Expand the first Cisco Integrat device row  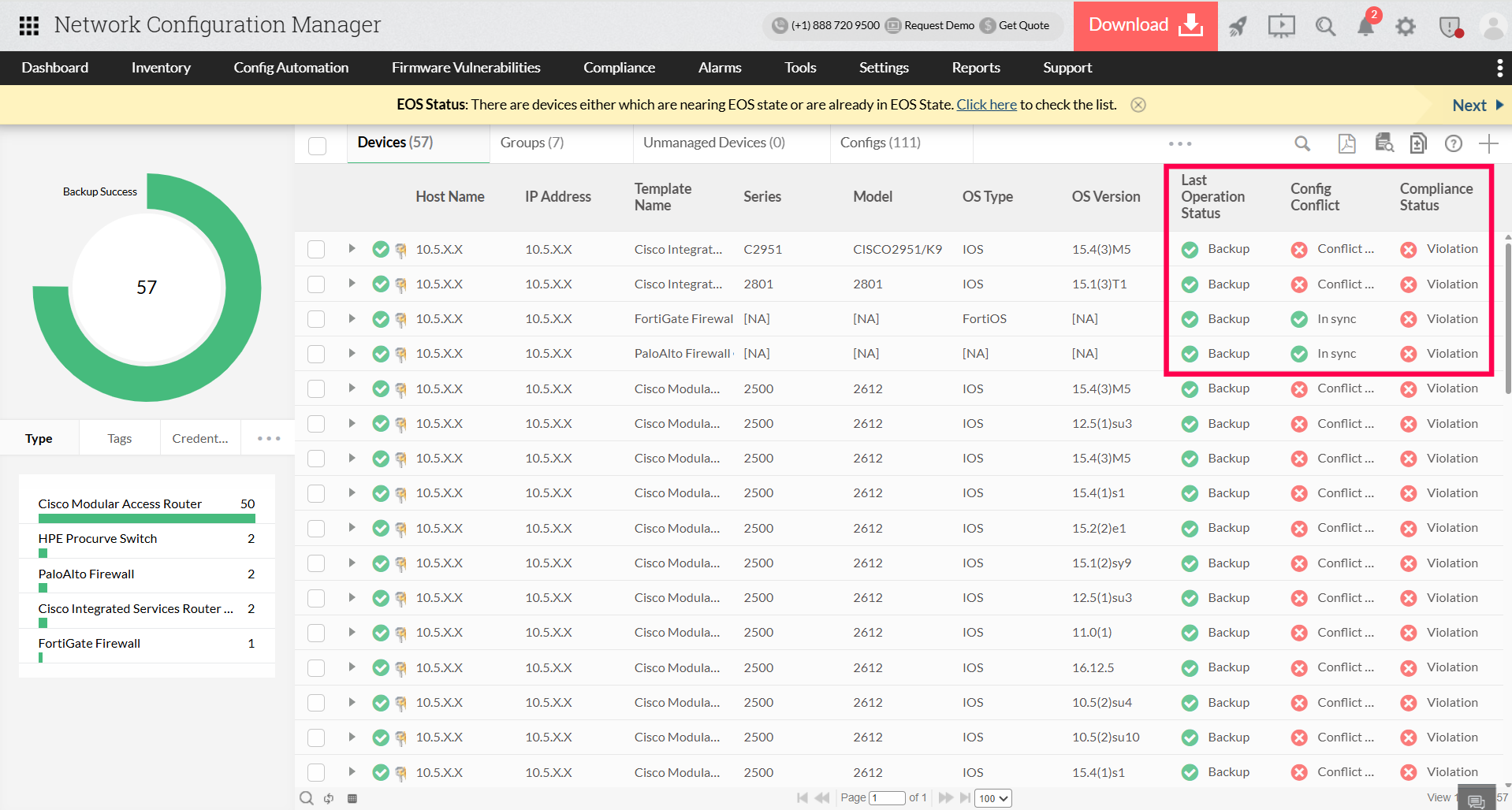pos(352,249)
